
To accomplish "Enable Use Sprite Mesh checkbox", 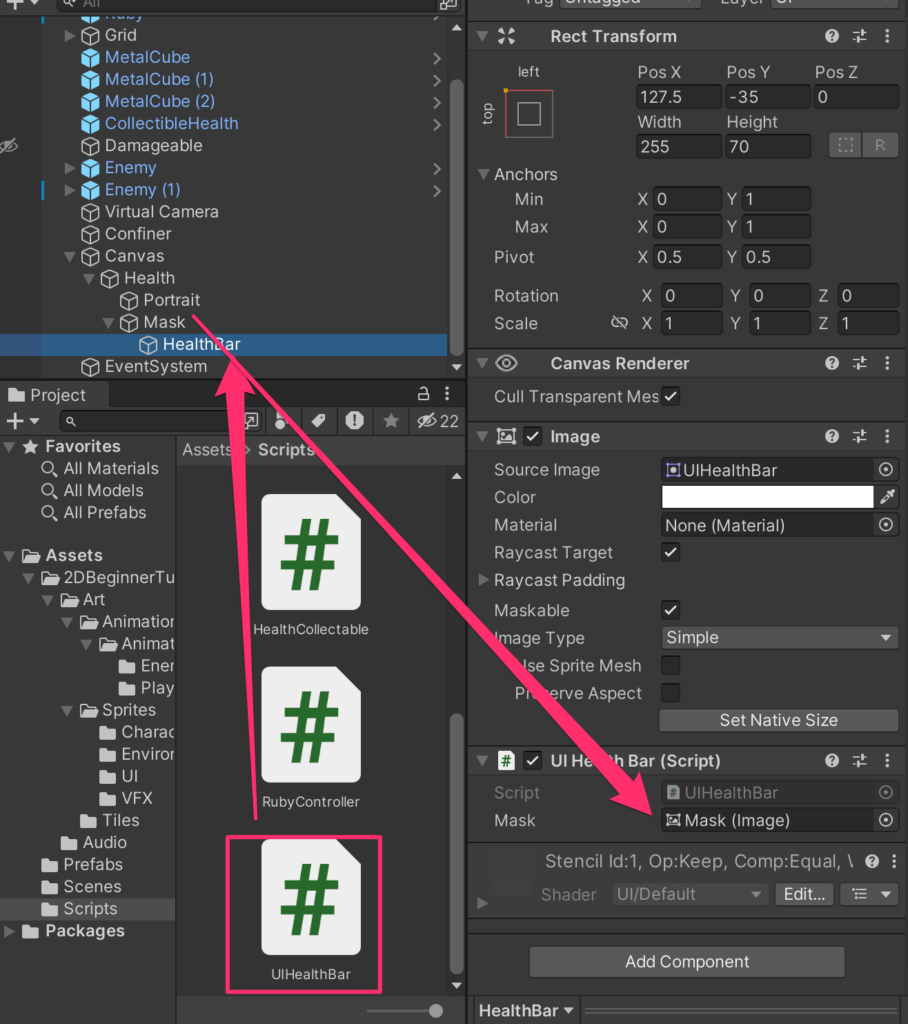I will (x=670, y=665).
